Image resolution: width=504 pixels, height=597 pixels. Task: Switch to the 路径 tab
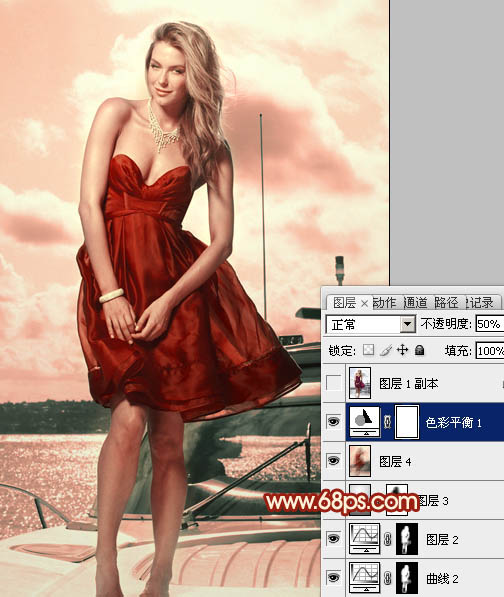446,303
